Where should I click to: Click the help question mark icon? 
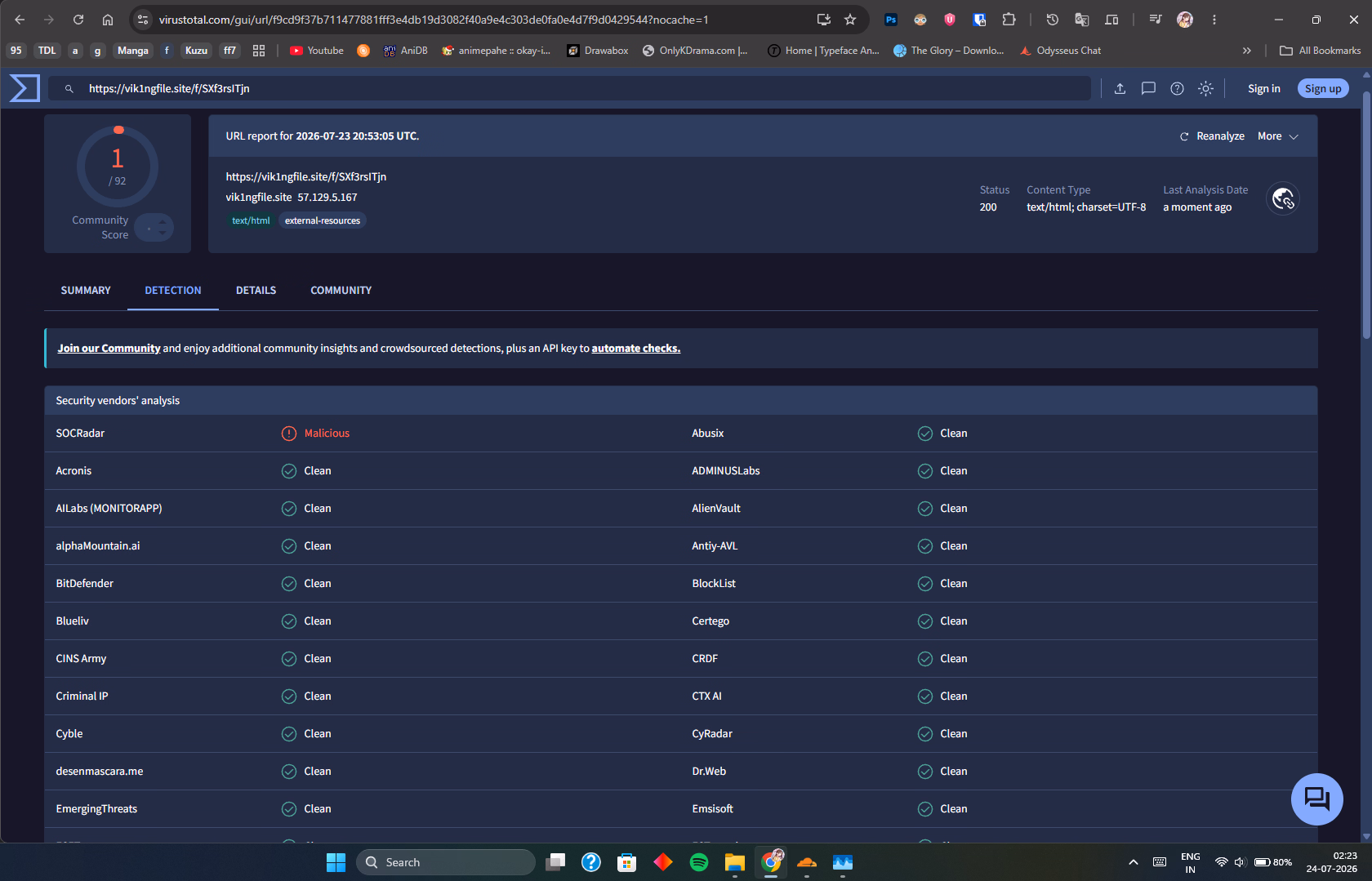[x=1177, y=88]
